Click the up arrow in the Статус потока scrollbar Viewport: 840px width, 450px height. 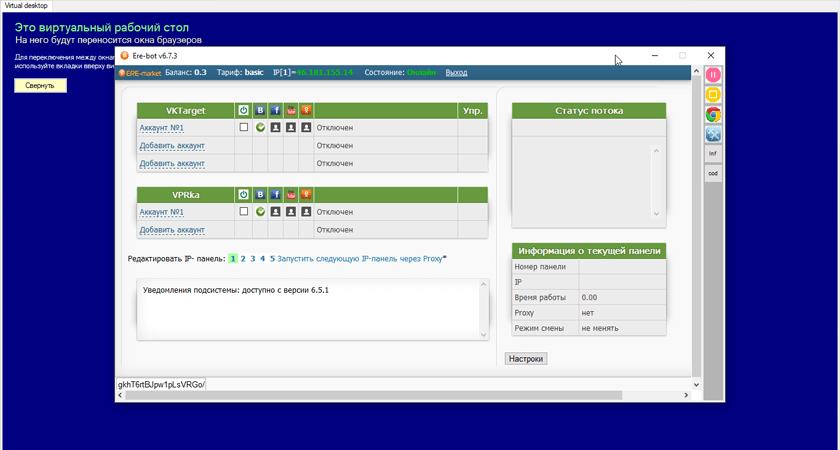tap(656, 151)
